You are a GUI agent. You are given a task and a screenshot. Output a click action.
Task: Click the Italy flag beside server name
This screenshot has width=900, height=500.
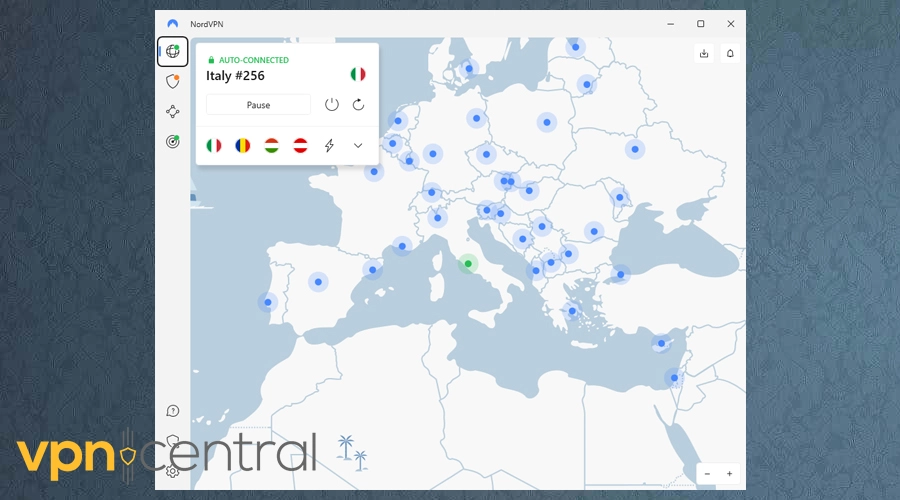pyautogui.click(x=358, y=74)
